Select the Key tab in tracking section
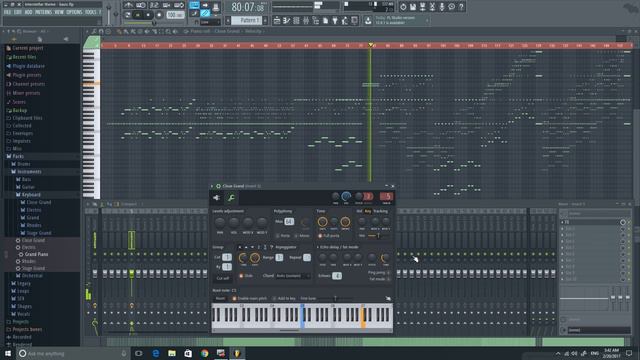Viewport: 640px width, 360px height. coord(368,211)
